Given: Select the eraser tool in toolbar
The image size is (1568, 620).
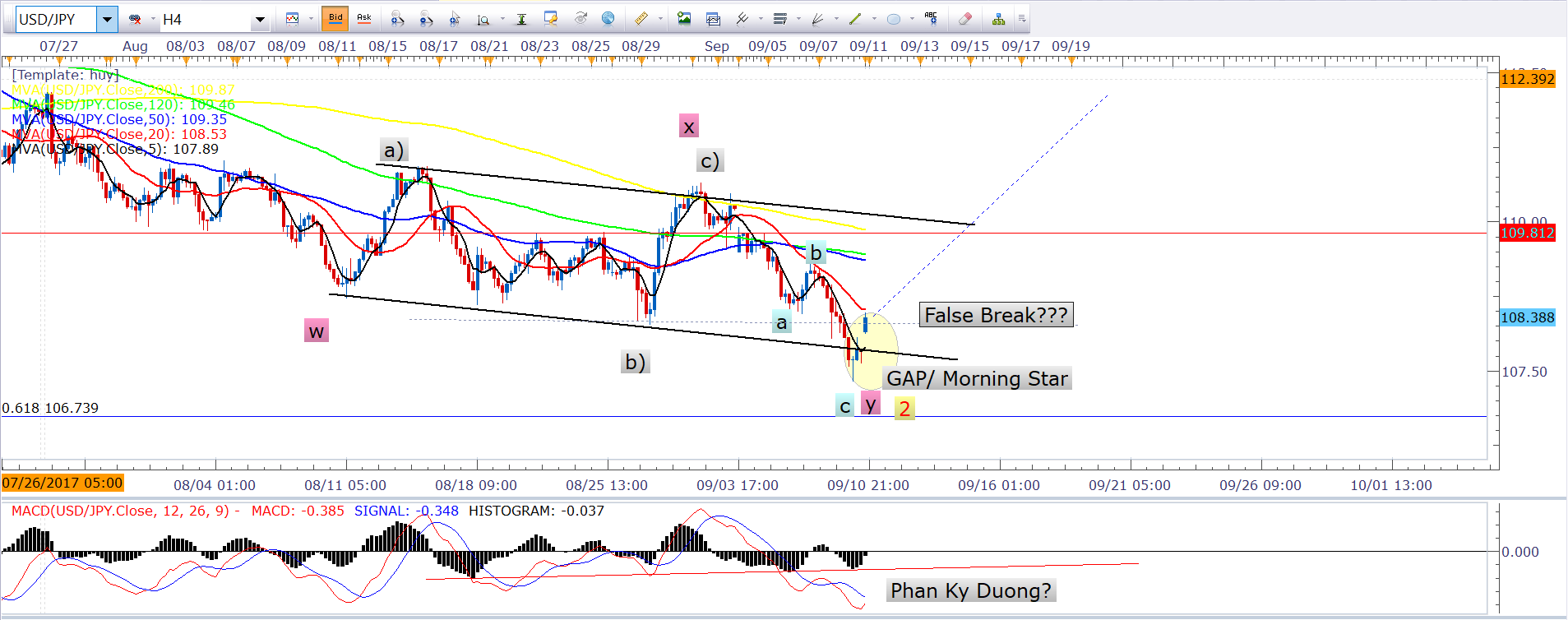Looking at the screenshot, I should (965, 19).
